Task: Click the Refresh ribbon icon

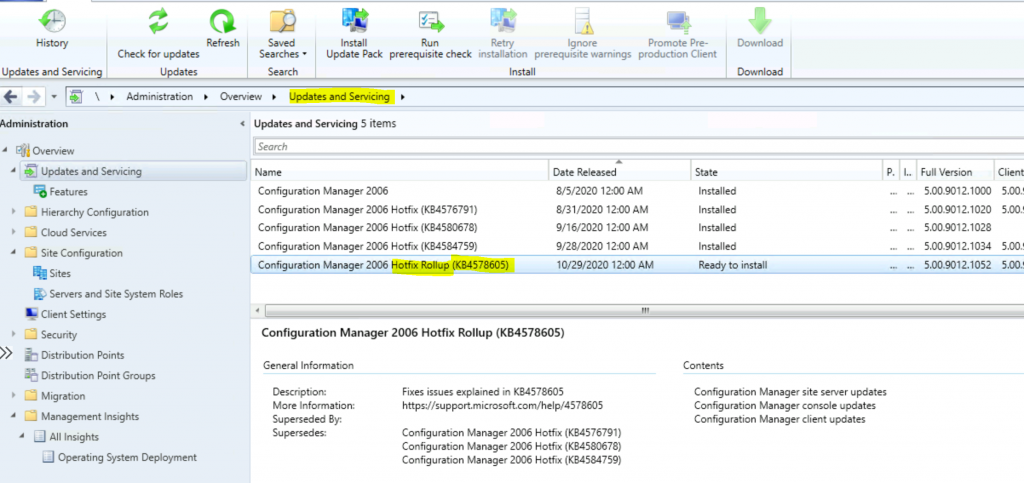Action: 223,22
